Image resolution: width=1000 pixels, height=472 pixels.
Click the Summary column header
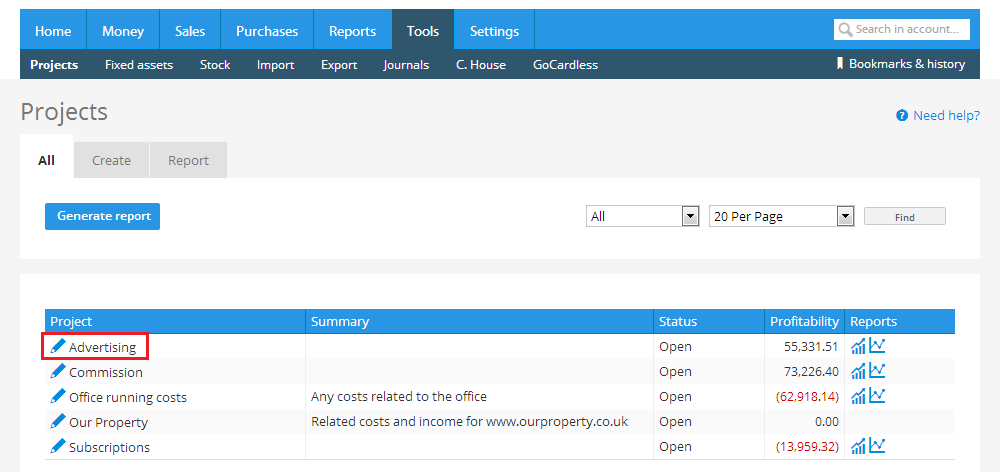click(480, 321)
